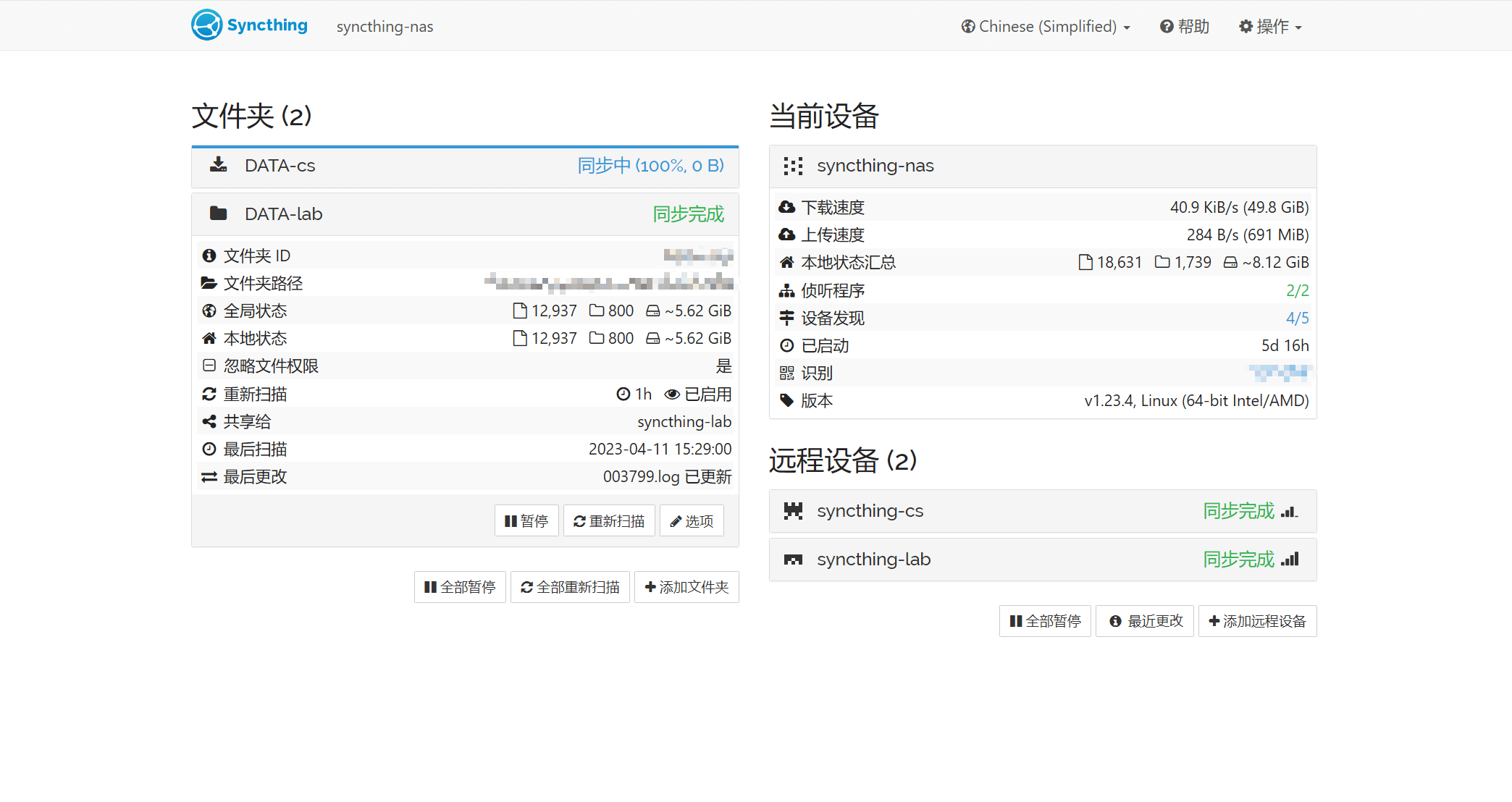
Task: Expand the syncthing-lab remote device
Action: (1043, 560)
